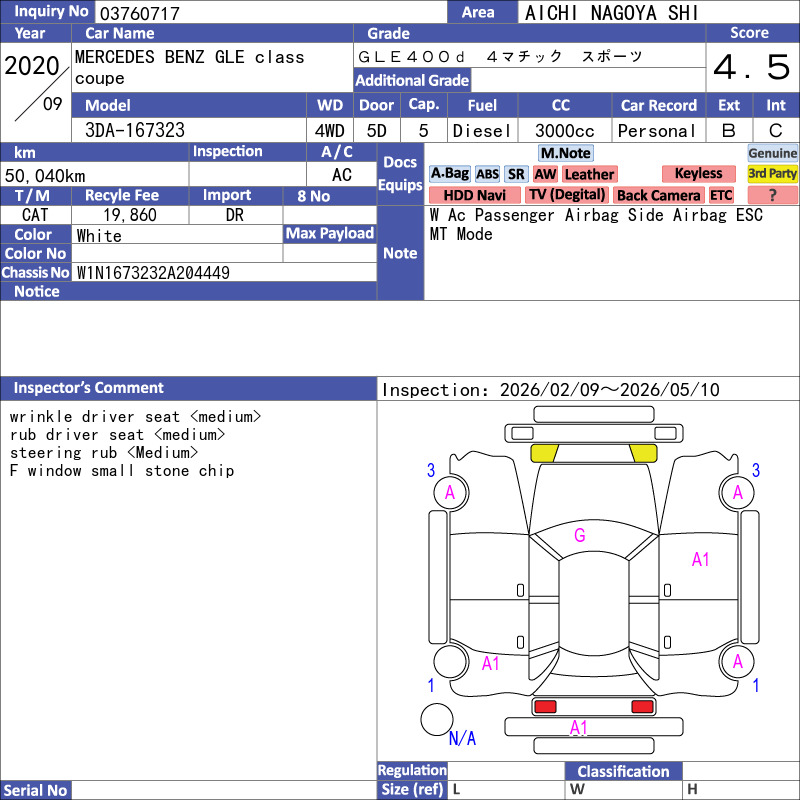Toggle the HDD Navi equipment badge
The height and width of the screenshot is (800, 800).
tap(474, 195)
